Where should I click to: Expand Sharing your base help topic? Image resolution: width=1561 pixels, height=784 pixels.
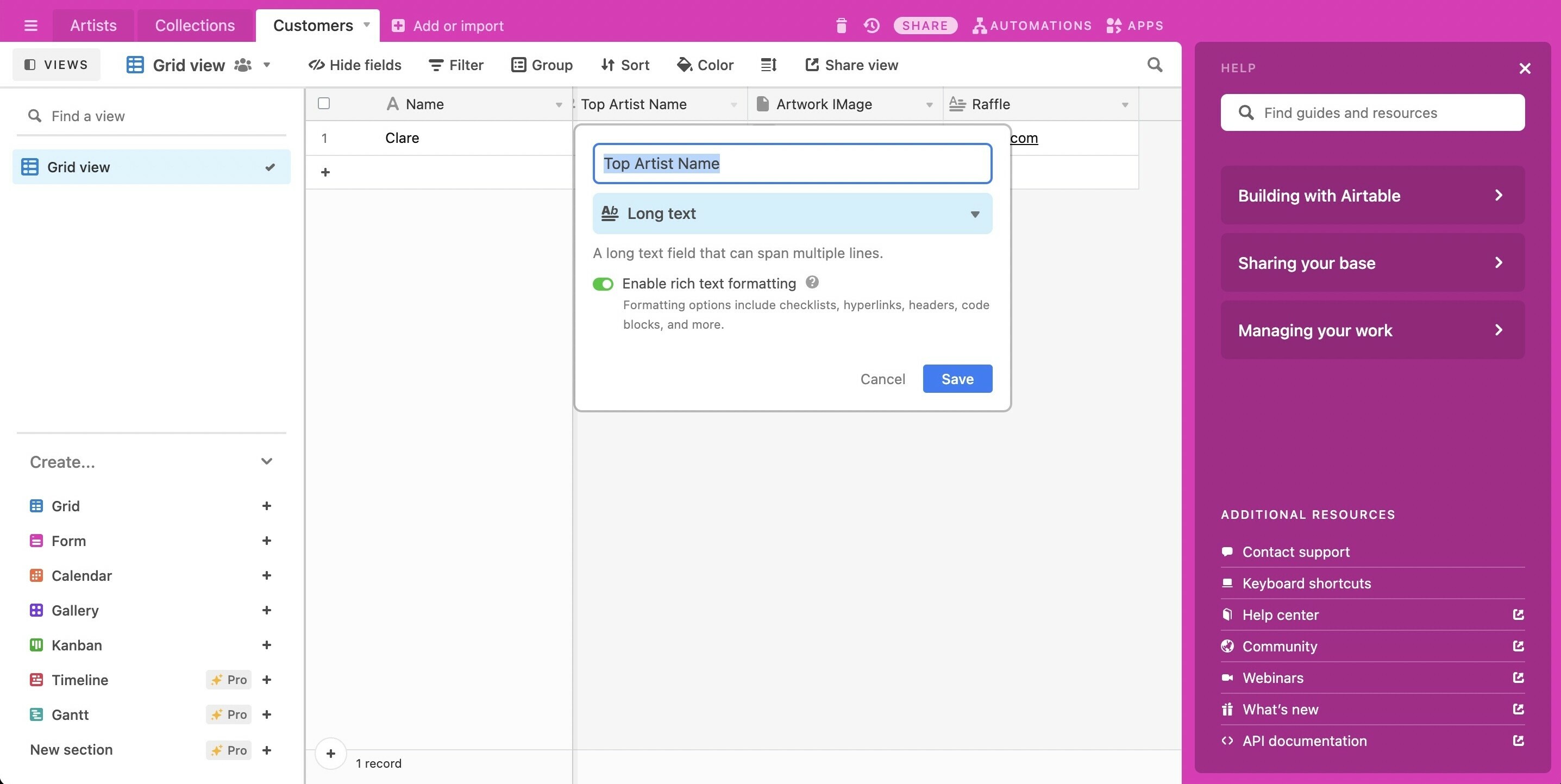(x=1372, y=262)
